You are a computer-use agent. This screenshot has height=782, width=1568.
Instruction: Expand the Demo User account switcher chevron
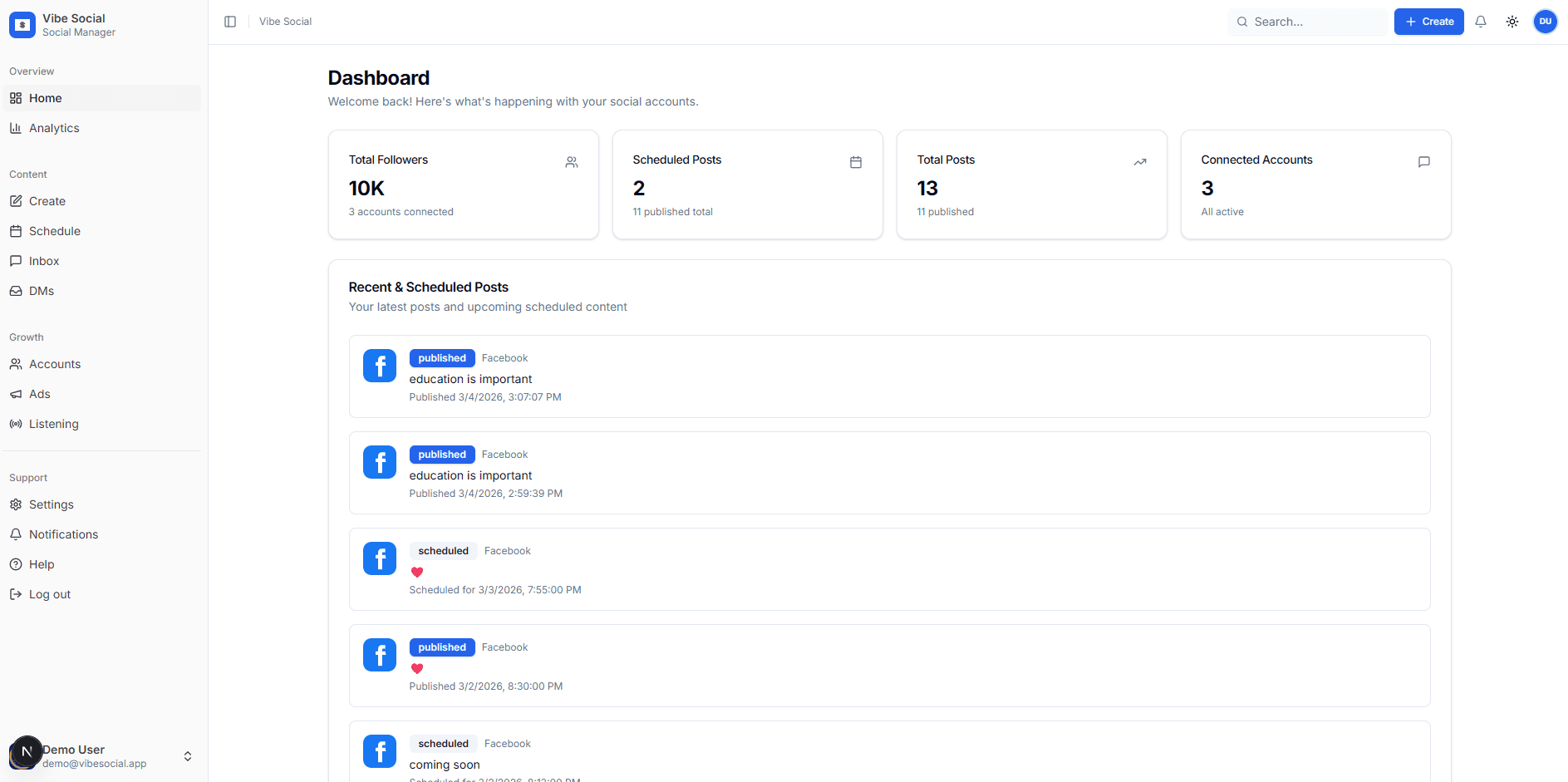pos(188,756)
